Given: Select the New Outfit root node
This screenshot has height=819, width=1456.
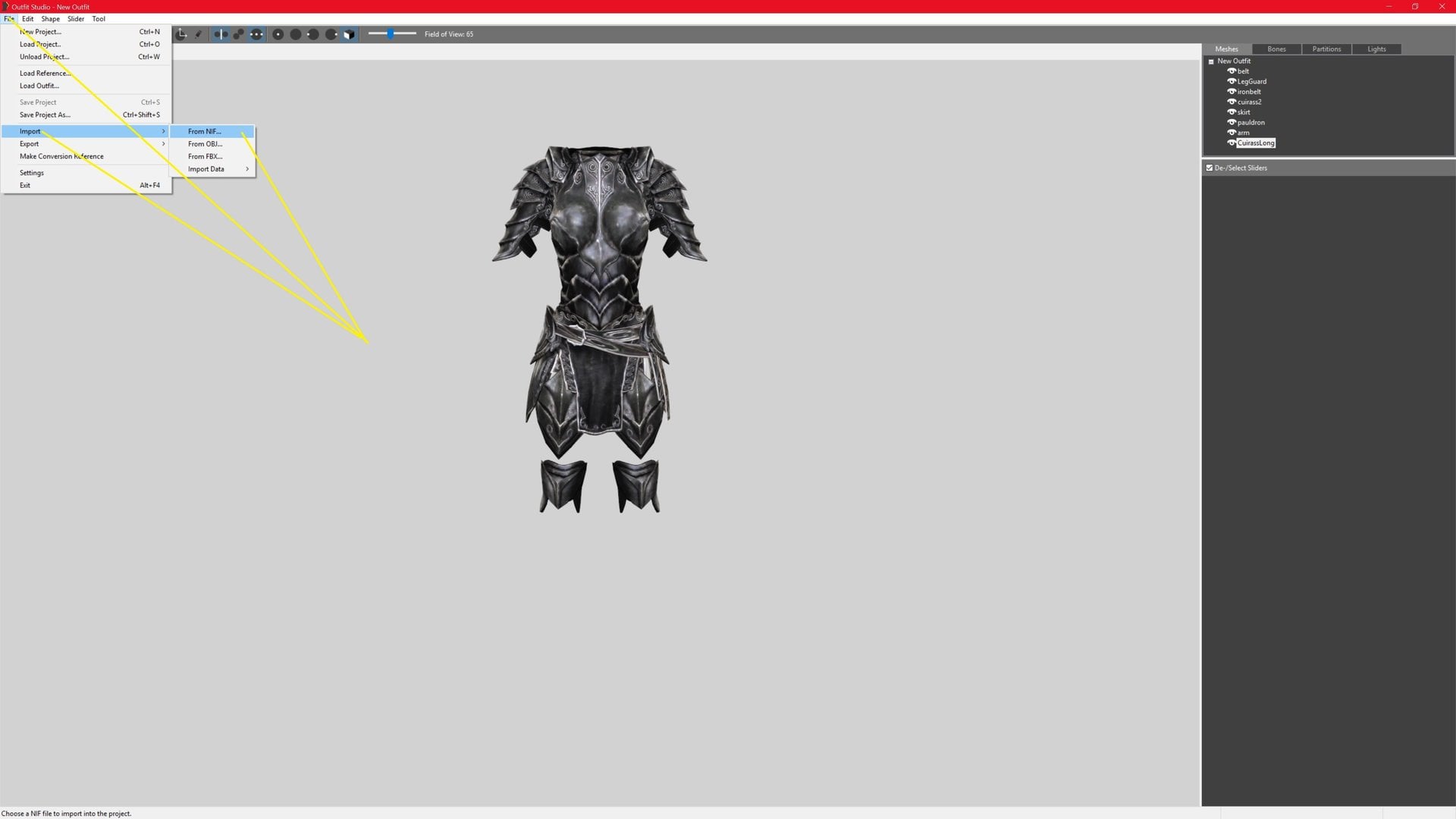Looking at the screenshot, I should coord(1234,61).
